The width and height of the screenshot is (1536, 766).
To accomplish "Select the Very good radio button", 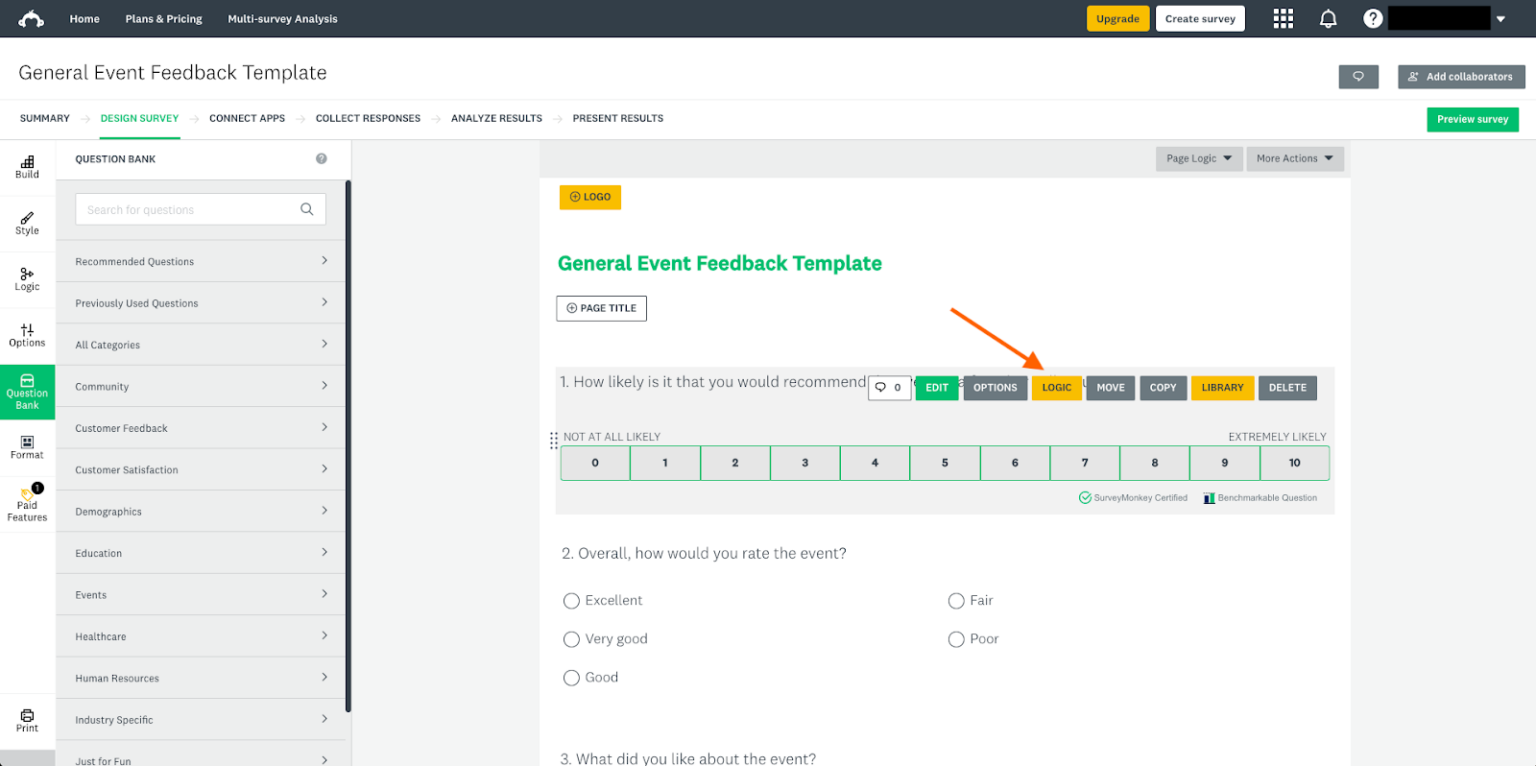I will [571, 639].
